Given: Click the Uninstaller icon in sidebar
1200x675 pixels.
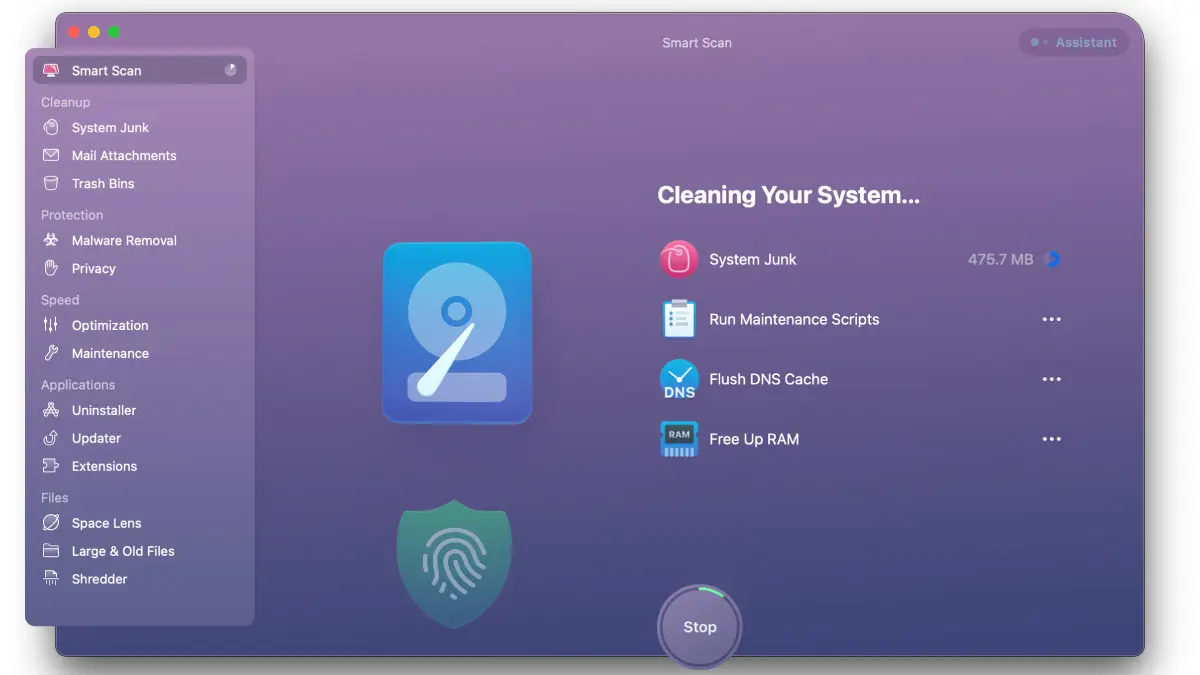Looking at the screenshot, I should [x=51, y=410].
